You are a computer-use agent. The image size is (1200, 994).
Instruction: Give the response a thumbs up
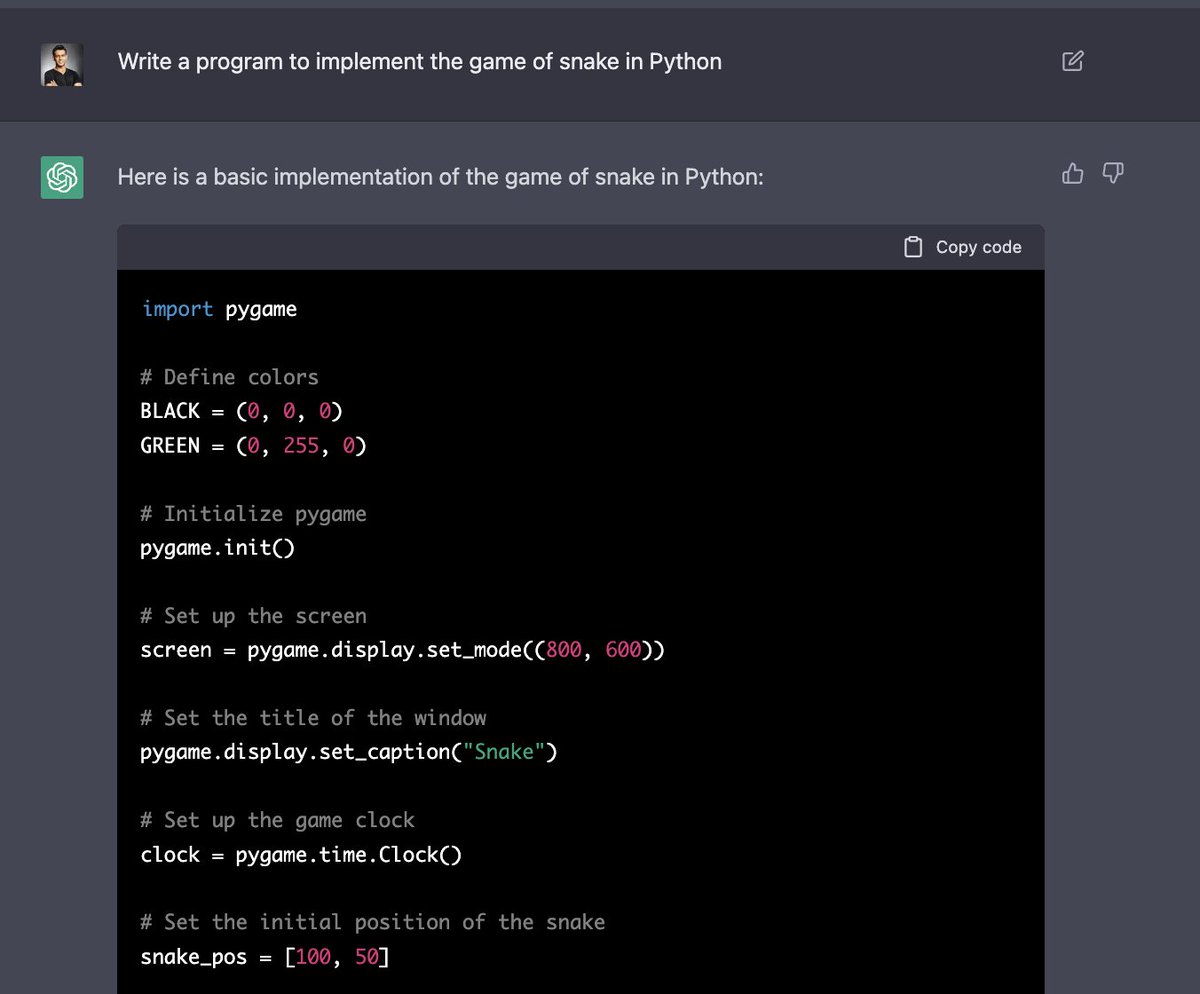[1072, 173]
